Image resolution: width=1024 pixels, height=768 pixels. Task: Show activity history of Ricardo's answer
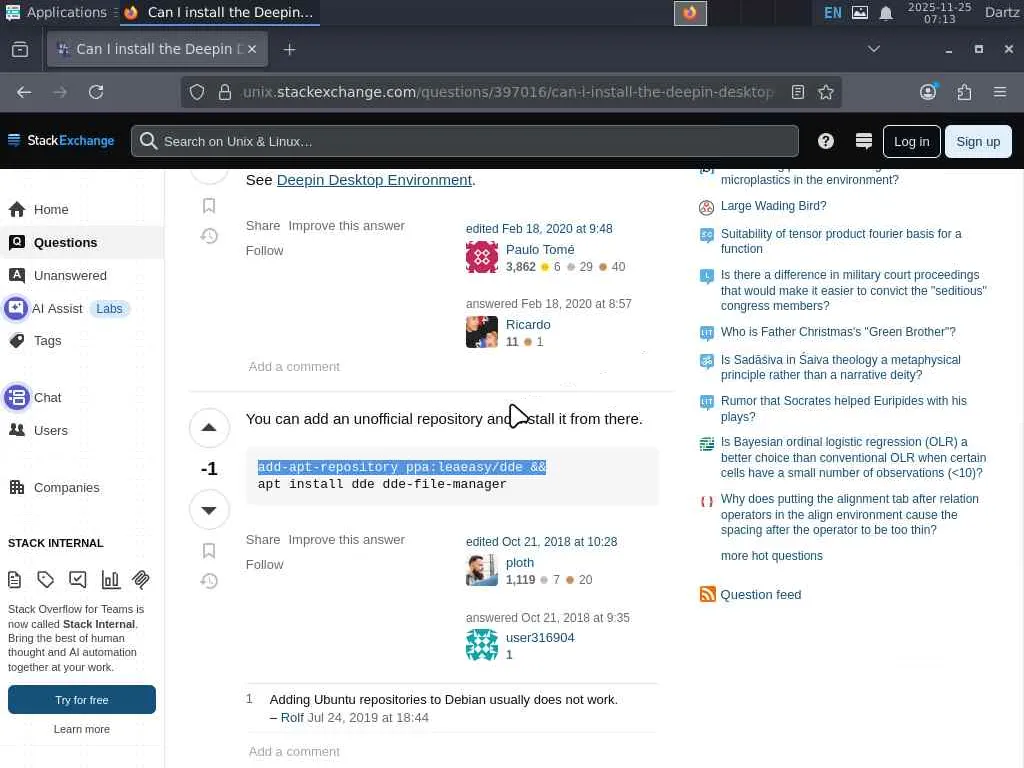[x=209, y=236]
